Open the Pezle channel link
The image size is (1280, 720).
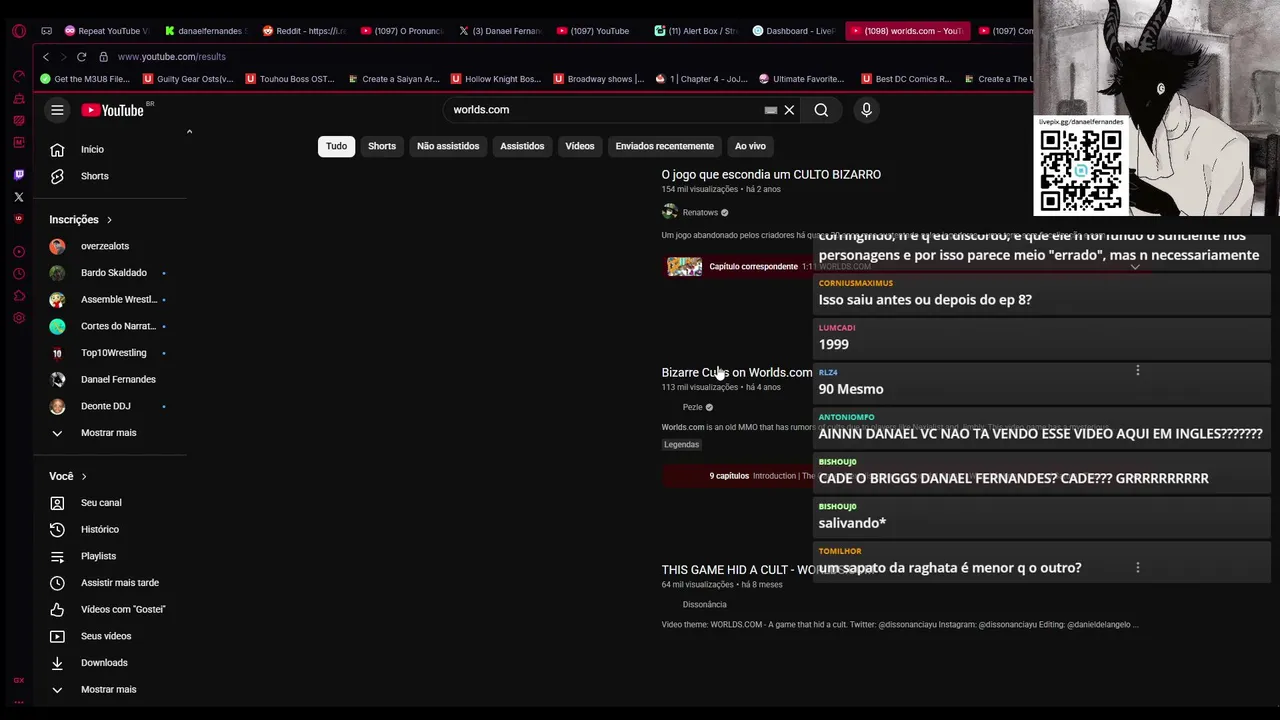[692, 407]
